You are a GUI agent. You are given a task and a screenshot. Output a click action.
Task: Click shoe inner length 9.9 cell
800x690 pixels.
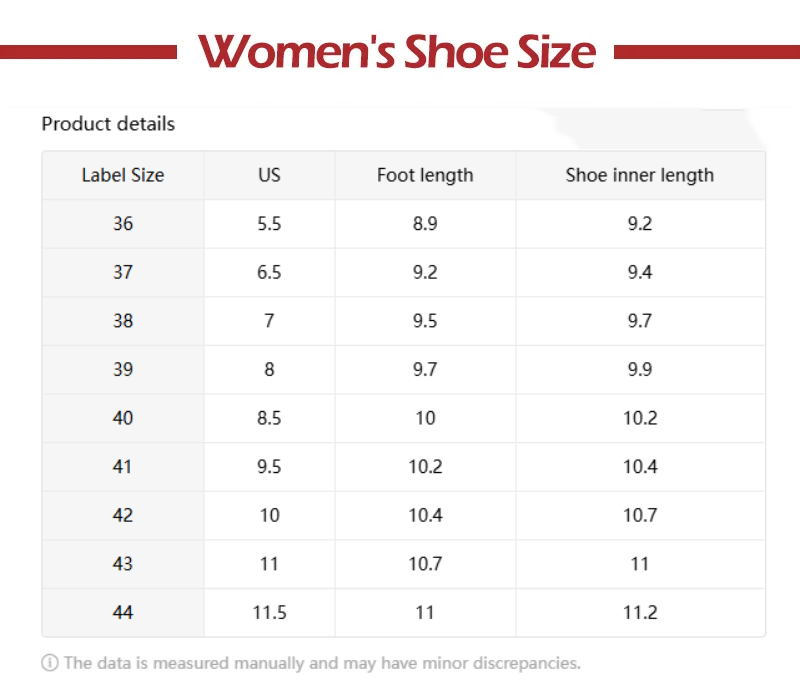pyautogui.click(x=640, y=369)
